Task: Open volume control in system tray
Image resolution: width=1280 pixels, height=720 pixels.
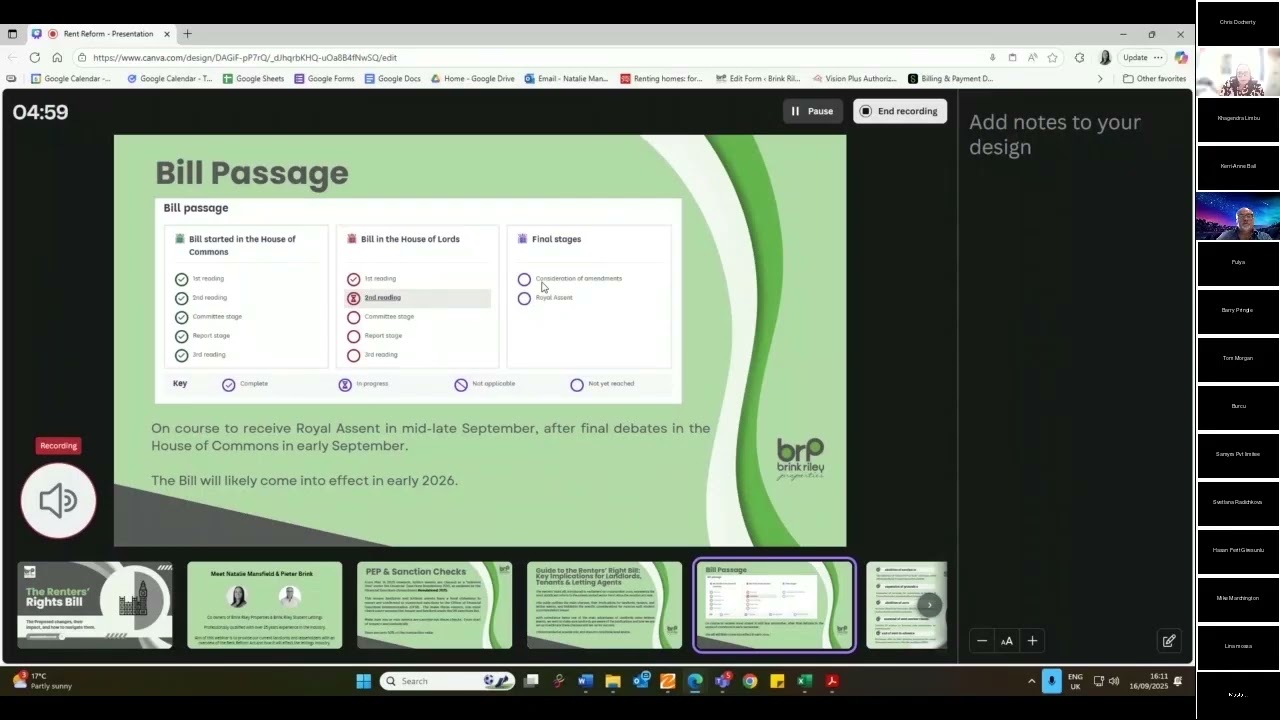Action: click(1114, 681)
